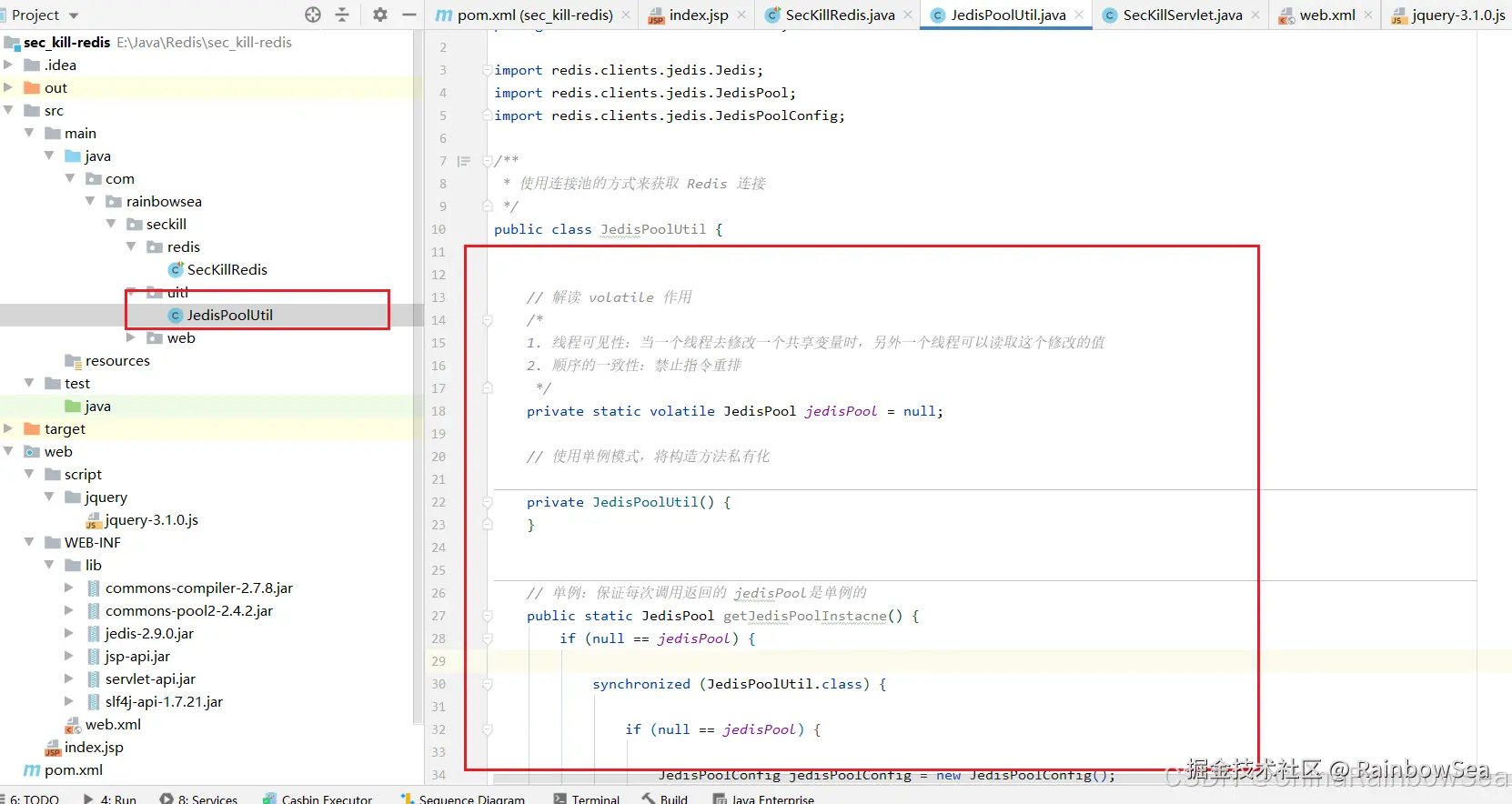Image resolution: width=1512 pixels, height=804 pixels.
Task: Fold the Javadoc comment at line 7
Action: [x=488, y=161]
